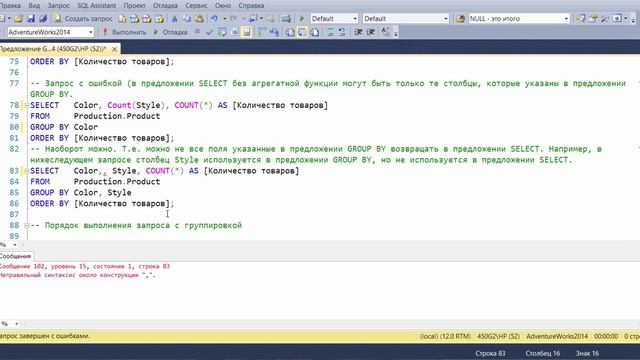Expand the undo history dropdown arrow

coord(224,19)
